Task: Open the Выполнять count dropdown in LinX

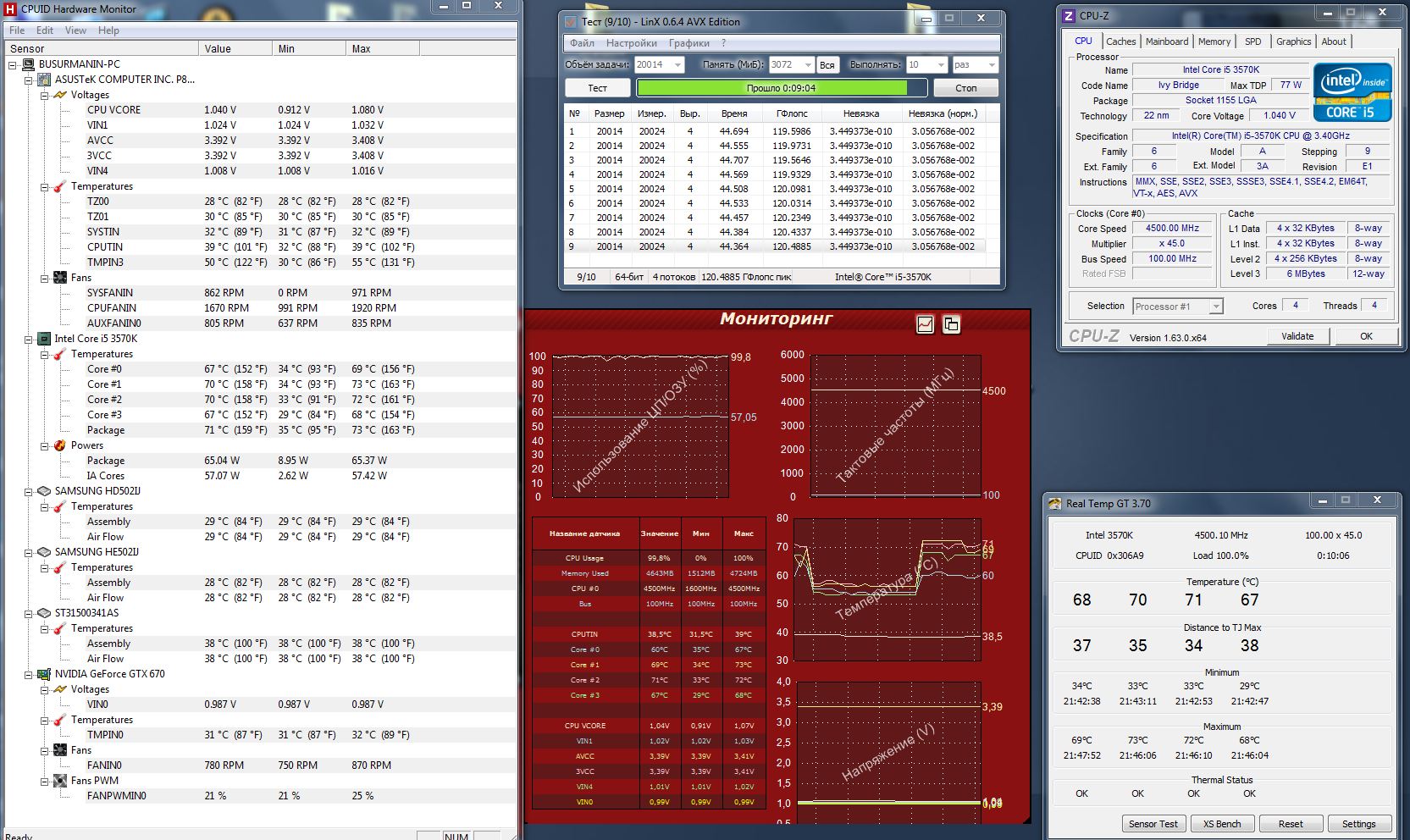Action: pos(940,65)
